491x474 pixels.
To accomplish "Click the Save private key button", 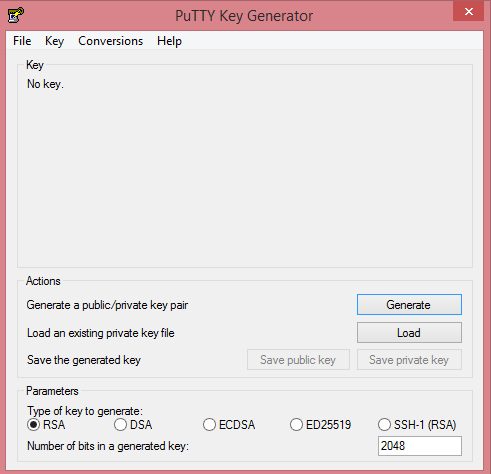I will click(409, 360).
